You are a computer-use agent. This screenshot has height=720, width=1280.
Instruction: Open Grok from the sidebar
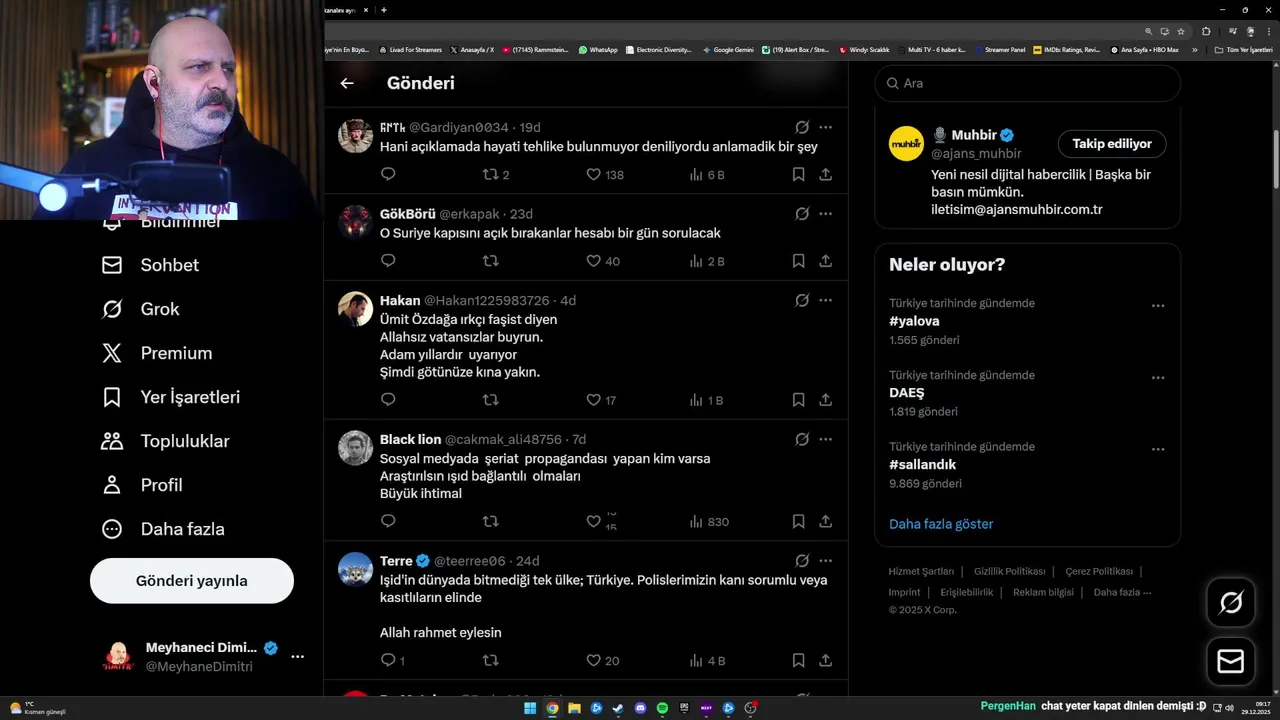click(140, 309)
